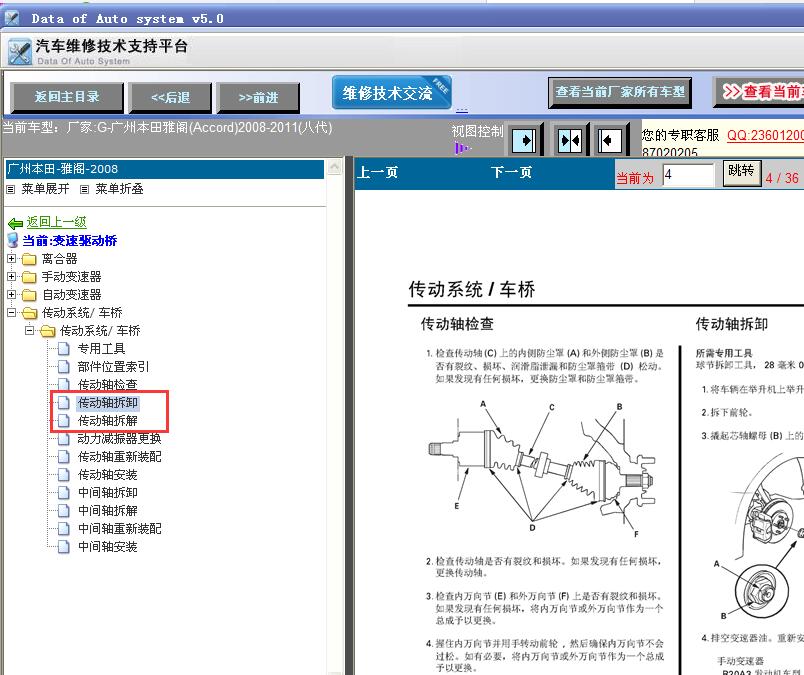Click the page icon next to 中间轴安装
The image size is (804, 675).
(x=64, y=546)
